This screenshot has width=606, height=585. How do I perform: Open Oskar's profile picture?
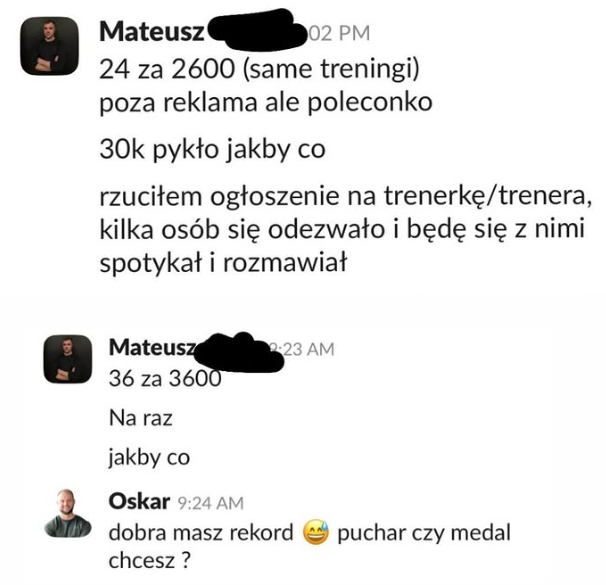(68, 513)
